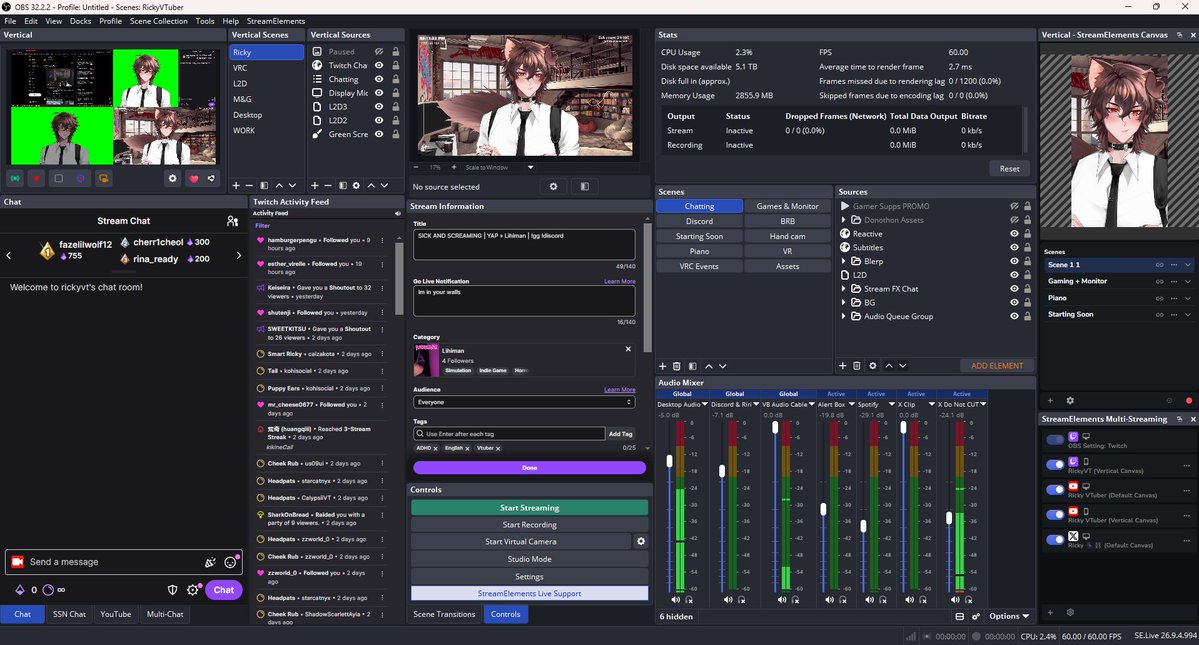Adjust the Alert Box volume fader
Screen dimensions: 1199x645
coord(824,509)
